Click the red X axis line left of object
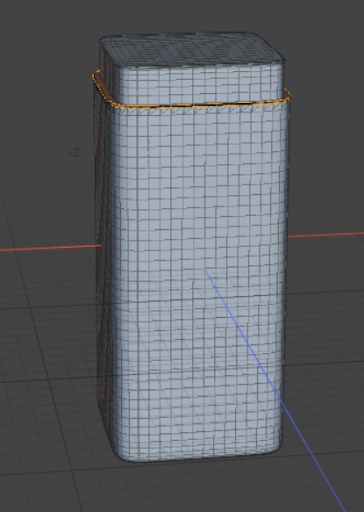Viewport: 364px width, 512px height. pyautogui.click(x=51, y=248)
